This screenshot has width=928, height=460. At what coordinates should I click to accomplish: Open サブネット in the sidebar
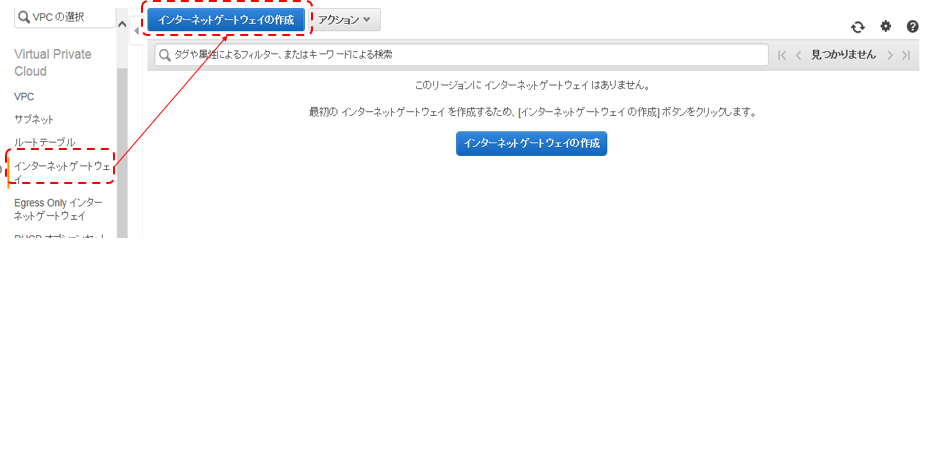click(x=34, y=120)
